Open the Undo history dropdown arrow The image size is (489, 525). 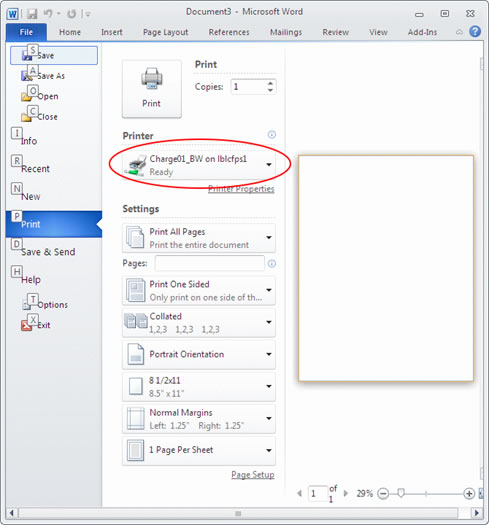(x=58, y=14)
